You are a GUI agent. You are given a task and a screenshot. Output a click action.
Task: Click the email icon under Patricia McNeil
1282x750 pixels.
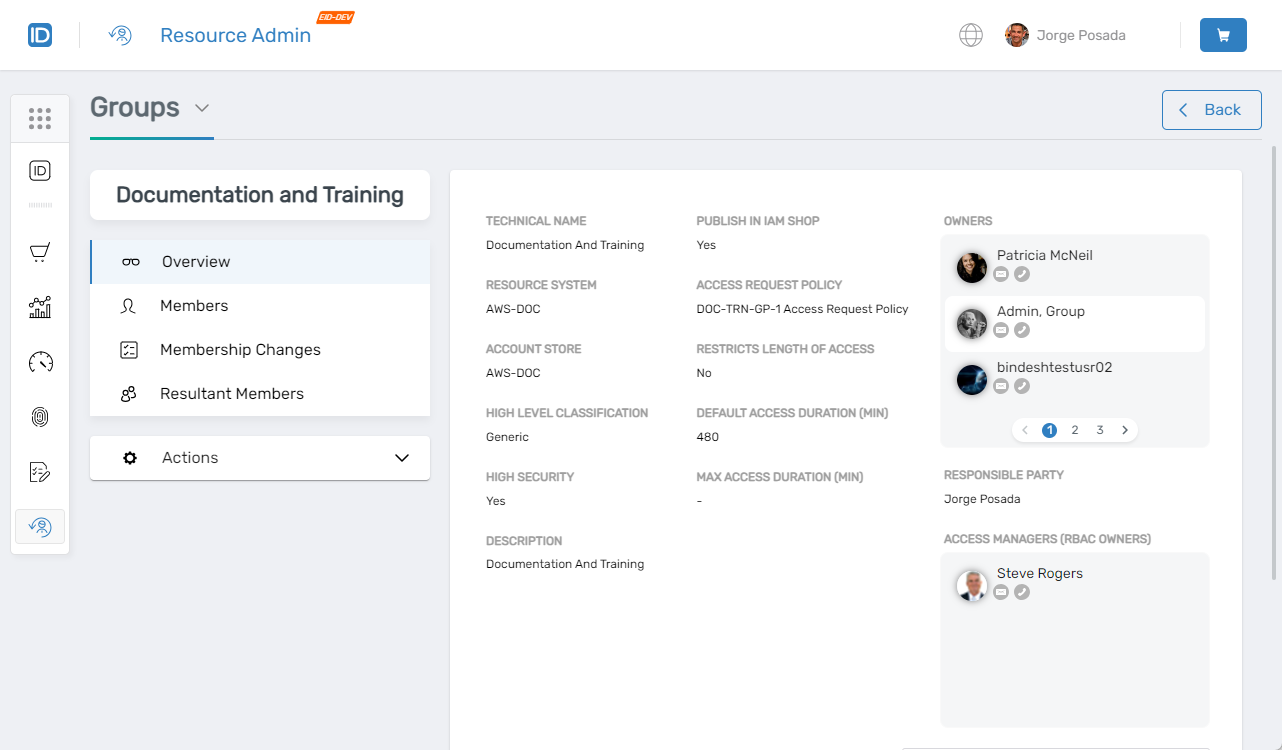click(1001, 274)
